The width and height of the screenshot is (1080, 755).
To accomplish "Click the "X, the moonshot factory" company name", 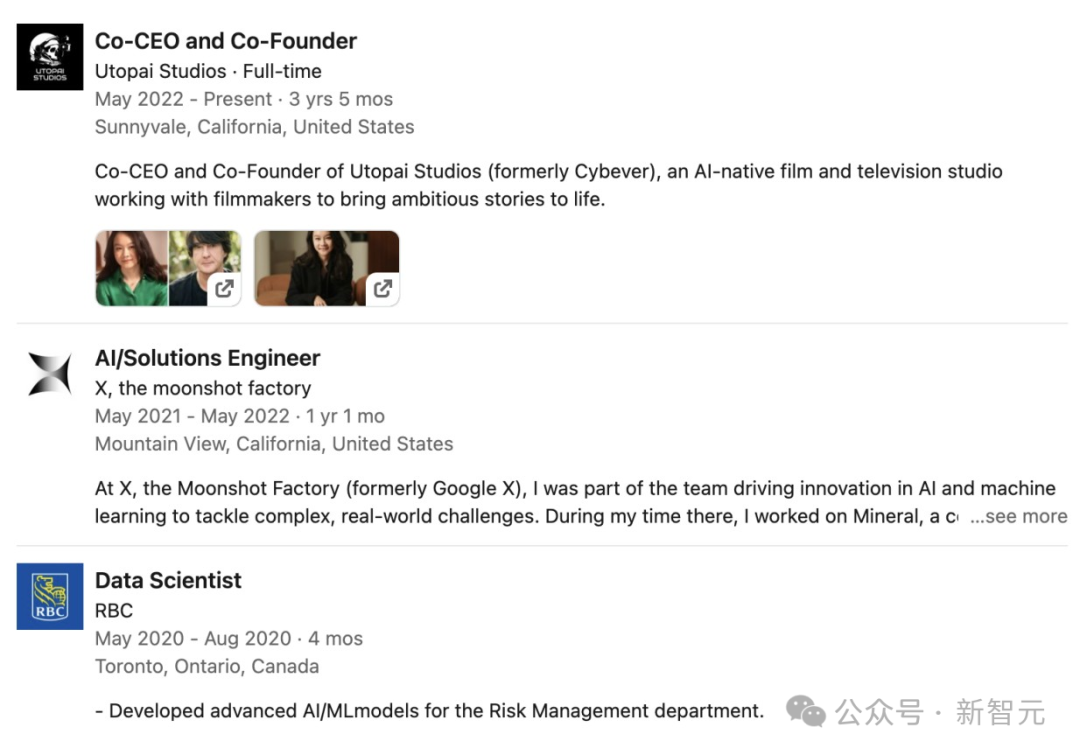I will pos(203,388).
